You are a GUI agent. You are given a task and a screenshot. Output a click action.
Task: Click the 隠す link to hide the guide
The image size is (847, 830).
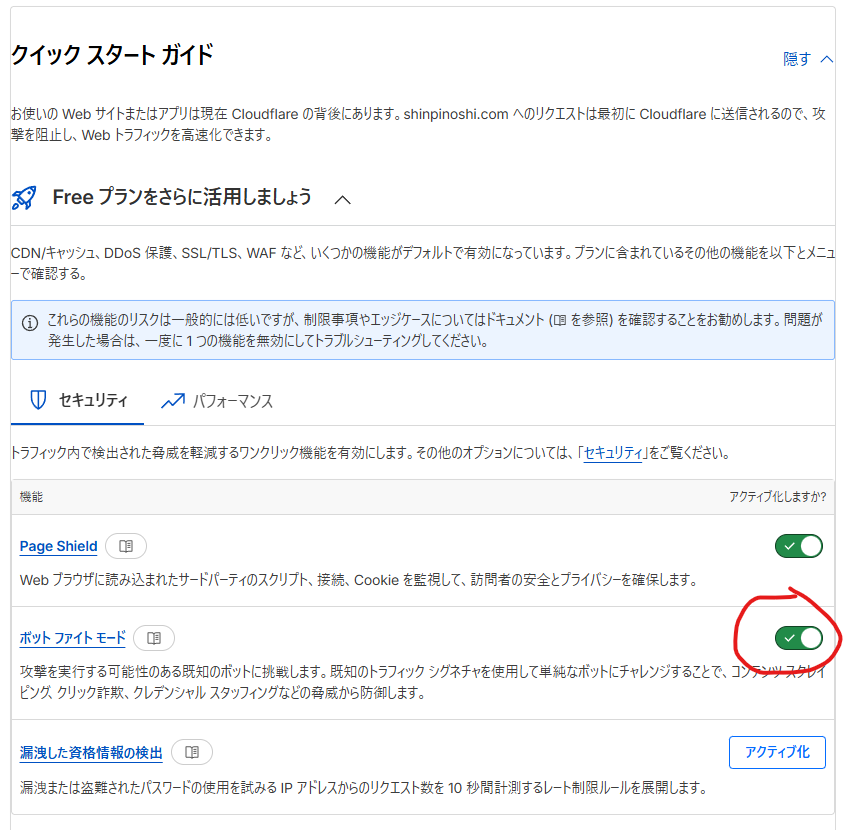[x=797, y=59]
